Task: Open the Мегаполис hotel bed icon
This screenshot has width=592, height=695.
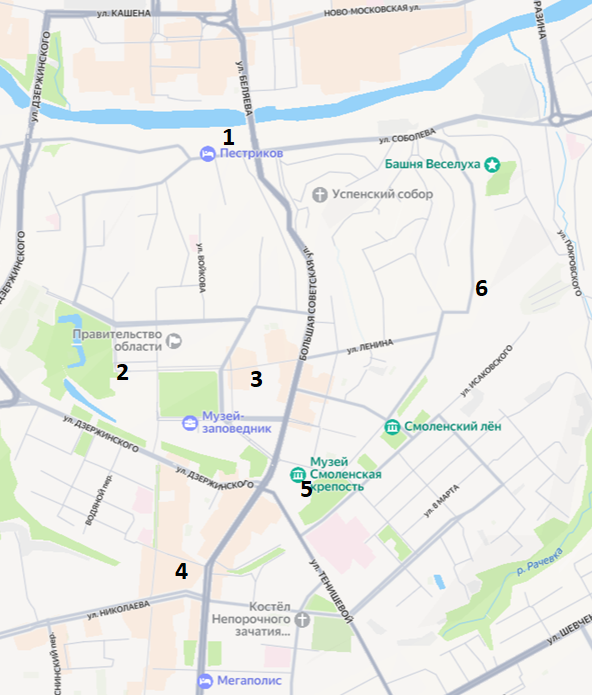Action: 205,680
